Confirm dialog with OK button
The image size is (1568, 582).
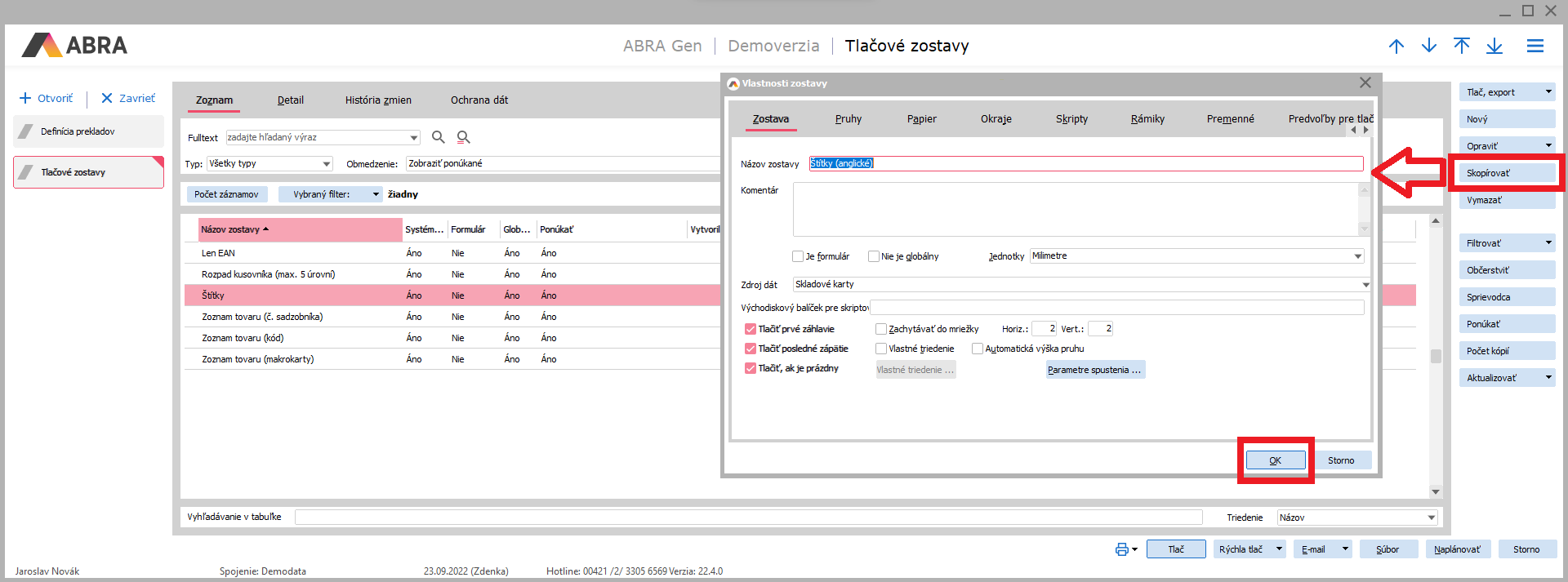pyautogui.click(x=1275, y=460)
